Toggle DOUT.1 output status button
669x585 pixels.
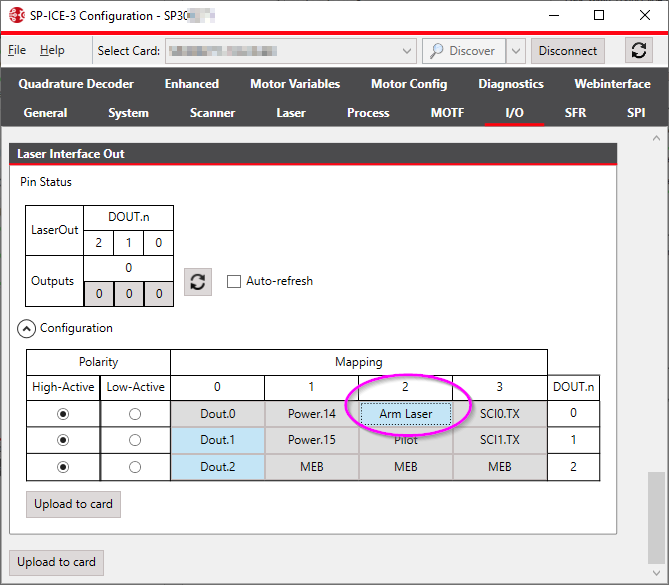pos(129,294)
